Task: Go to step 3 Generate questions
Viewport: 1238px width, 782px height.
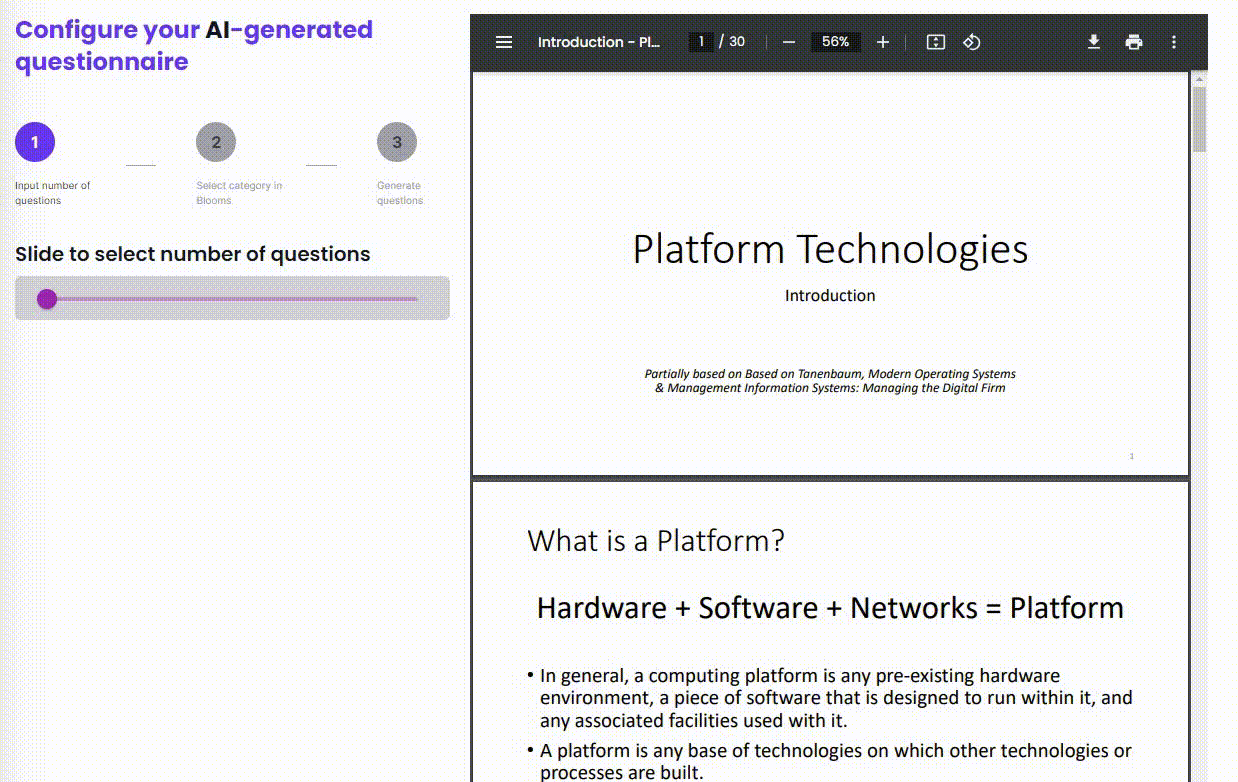Action: 396,142
